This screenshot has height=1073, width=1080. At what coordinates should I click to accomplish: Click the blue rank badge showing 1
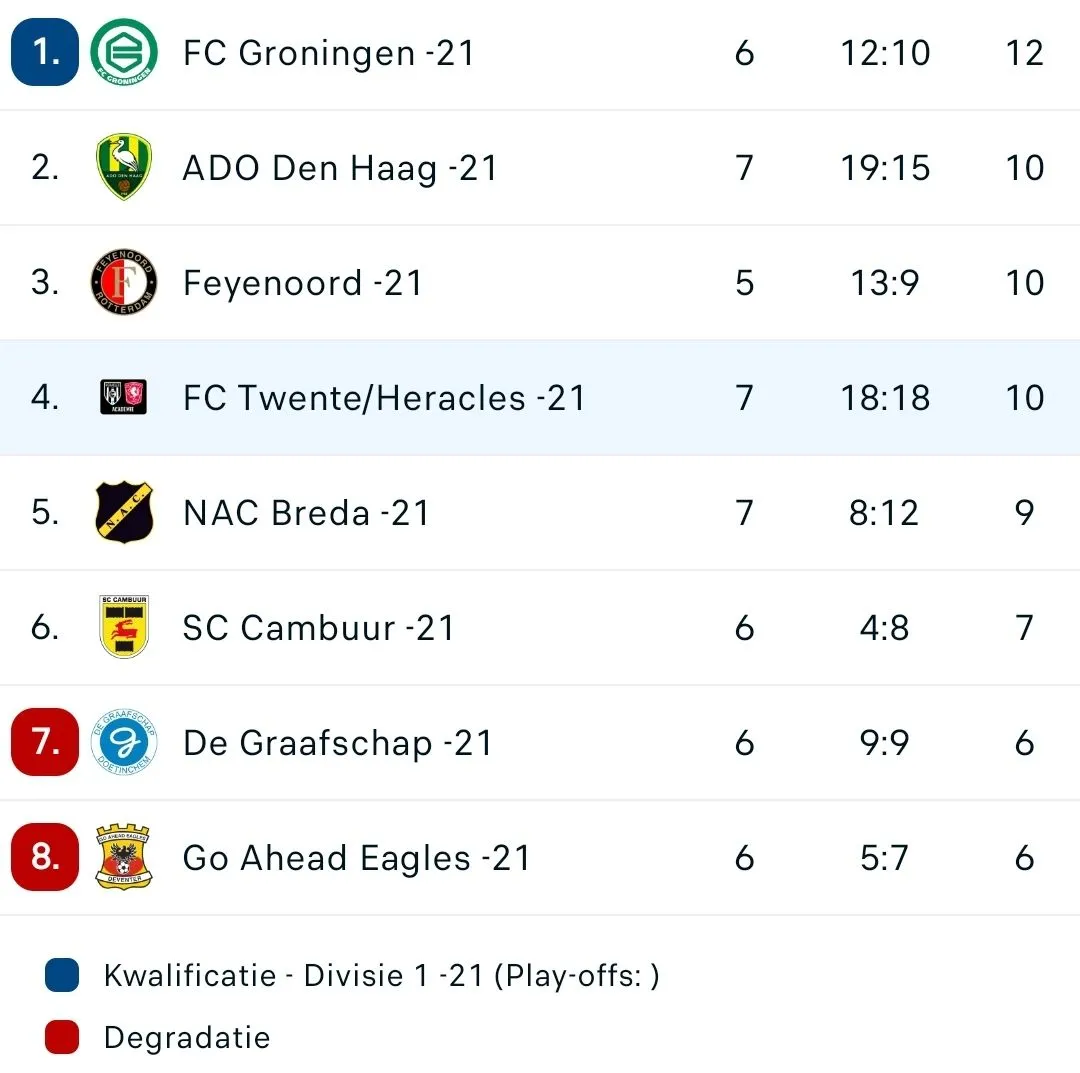point(44,53)
